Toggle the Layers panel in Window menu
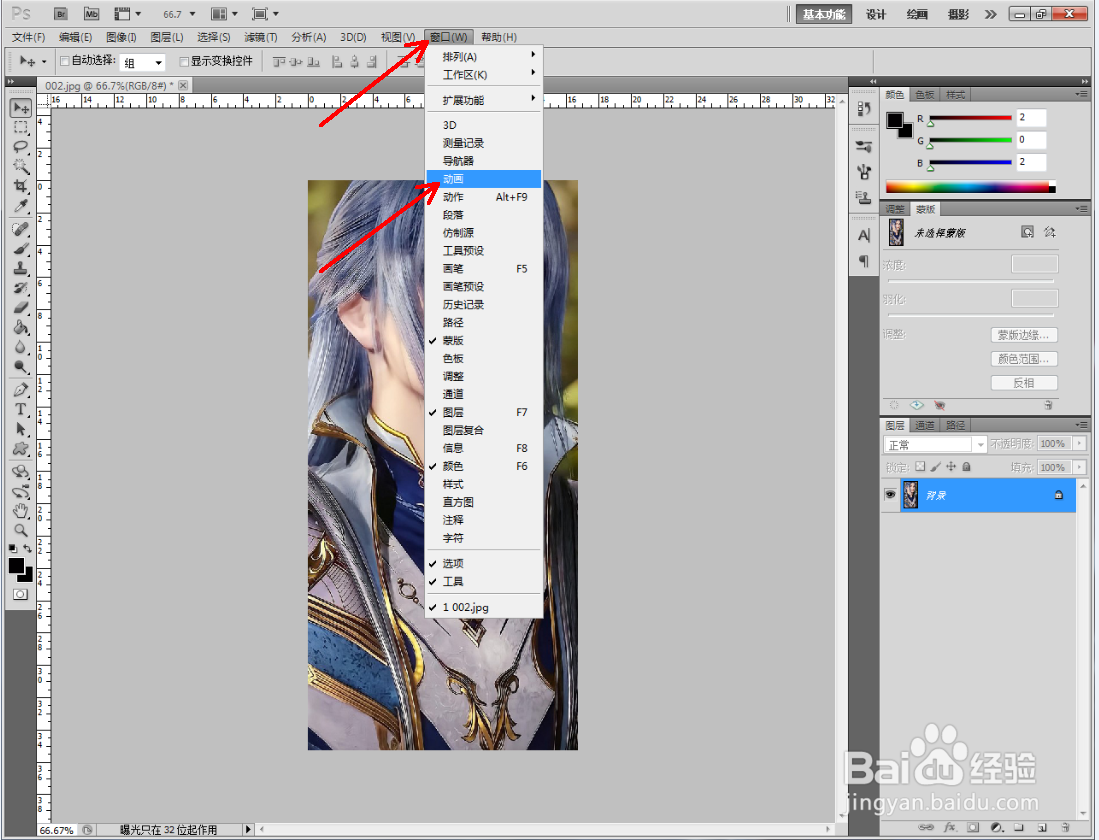 click(484, 412)
